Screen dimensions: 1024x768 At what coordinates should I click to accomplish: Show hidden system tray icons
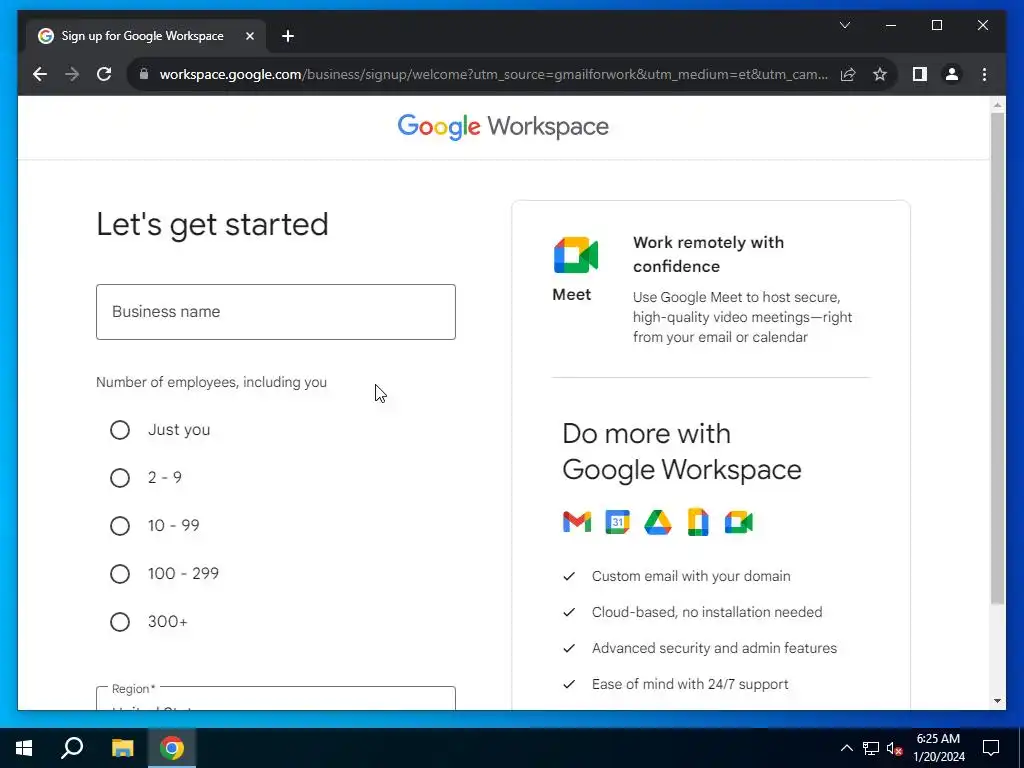click(x=846, y=748)
